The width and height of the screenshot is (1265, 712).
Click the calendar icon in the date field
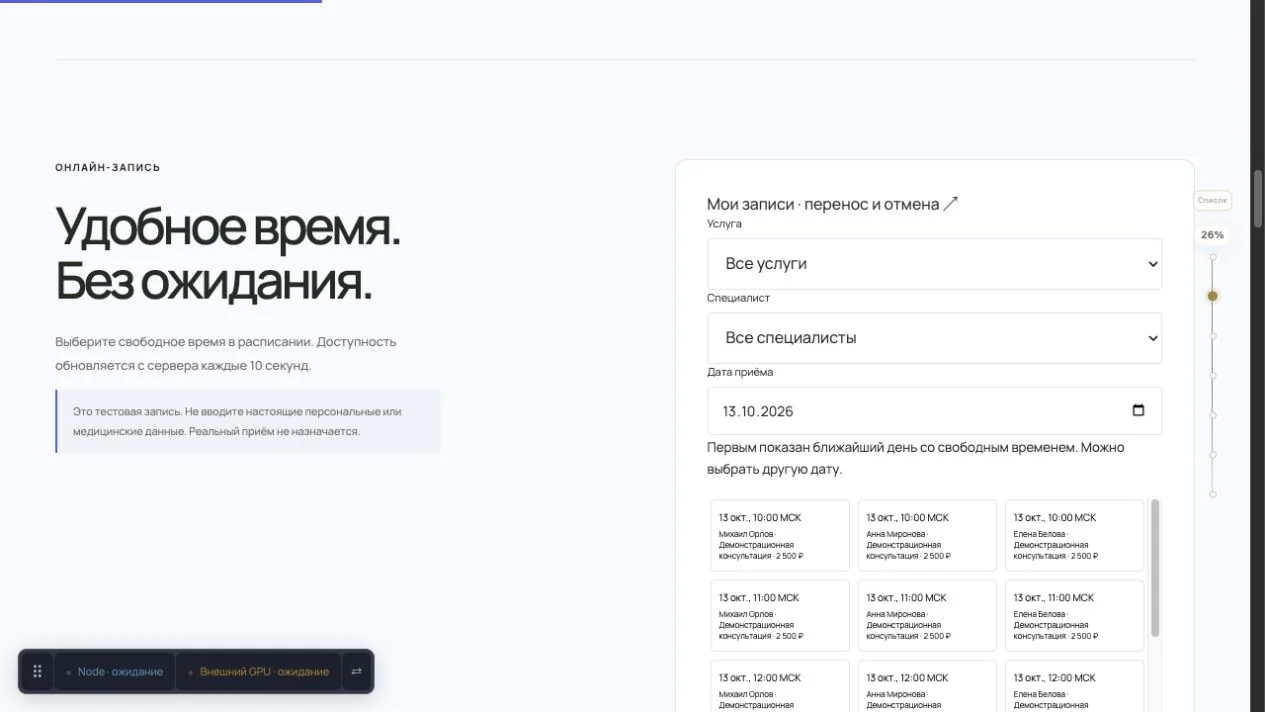tap(1138, 411)
